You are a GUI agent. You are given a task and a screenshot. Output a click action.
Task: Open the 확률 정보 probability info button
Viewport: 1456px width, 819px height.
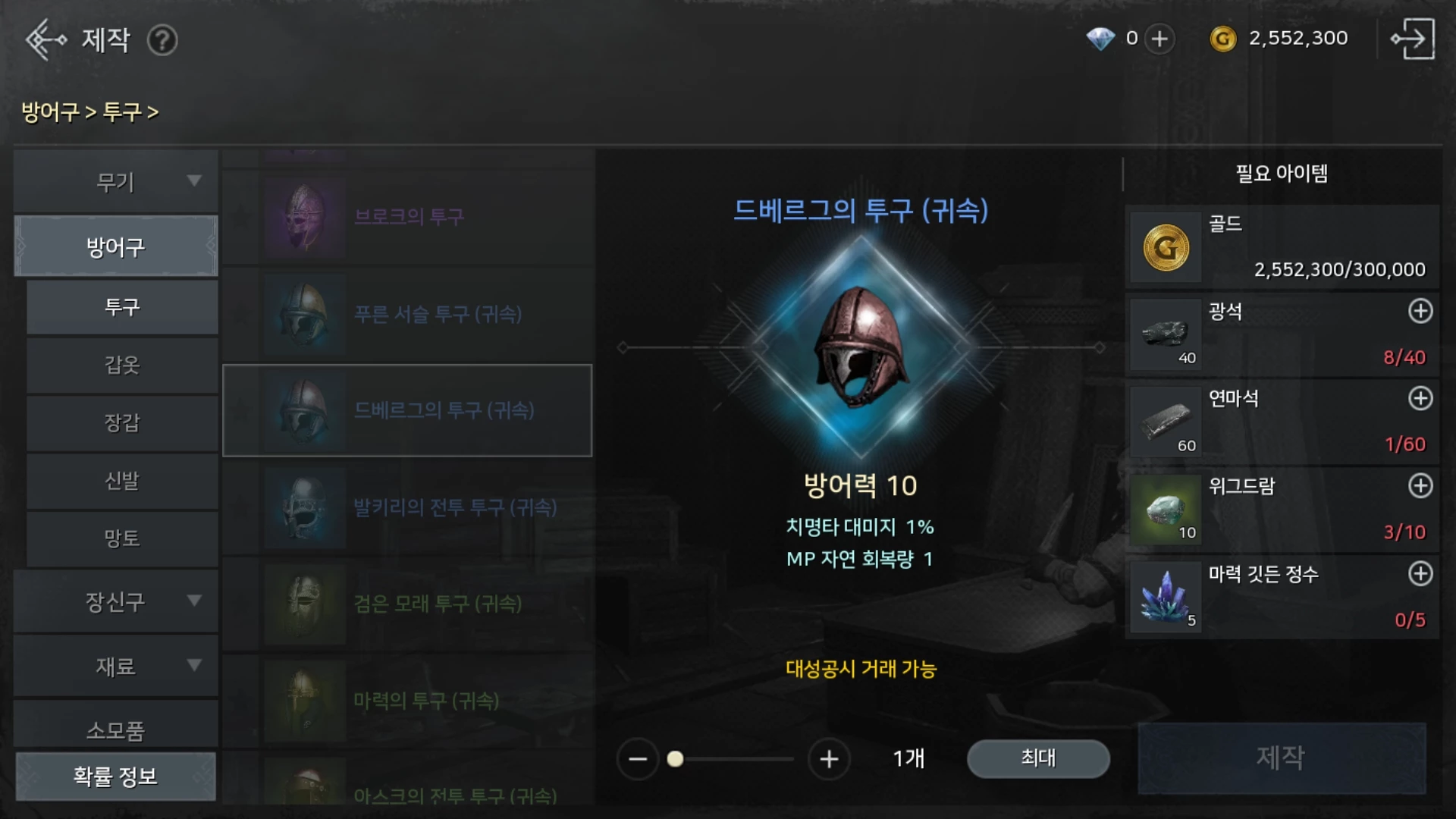pyautogui.click(x=116, y=776)
